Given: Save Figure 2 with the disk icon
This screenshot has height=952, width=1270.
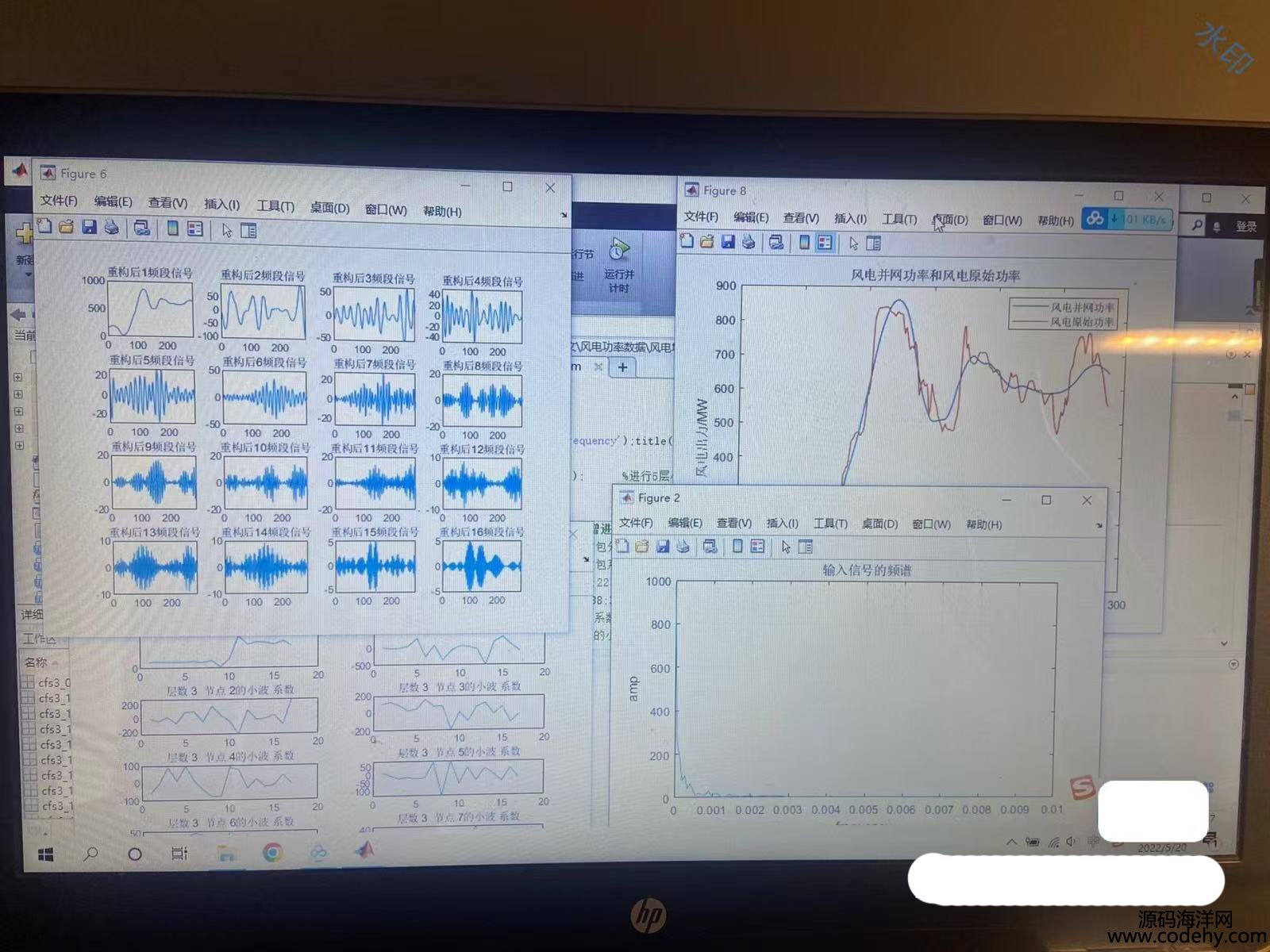Looking at the screenshot, I should click(x=663, y=546).
